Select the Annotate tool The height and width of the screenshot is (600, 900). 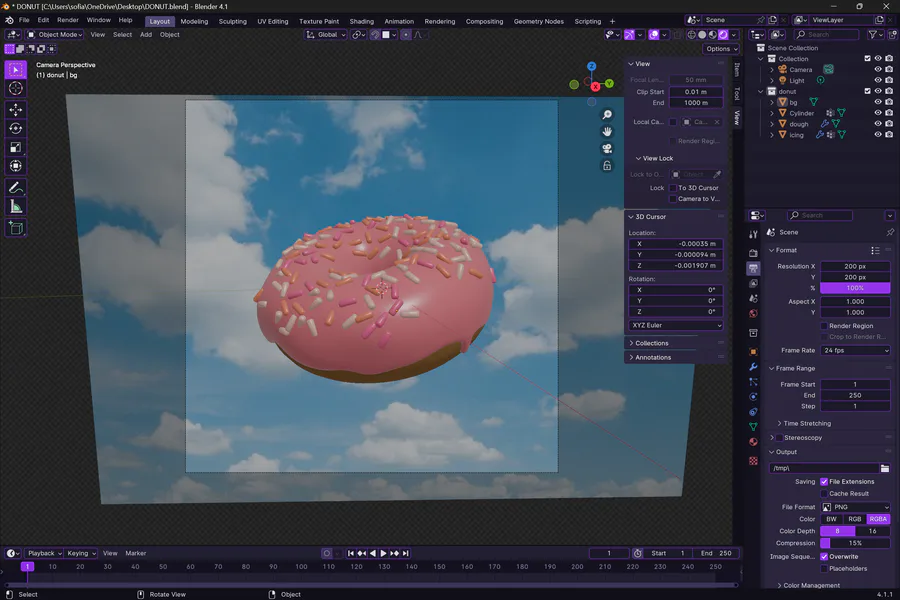(x=15, y=187)
